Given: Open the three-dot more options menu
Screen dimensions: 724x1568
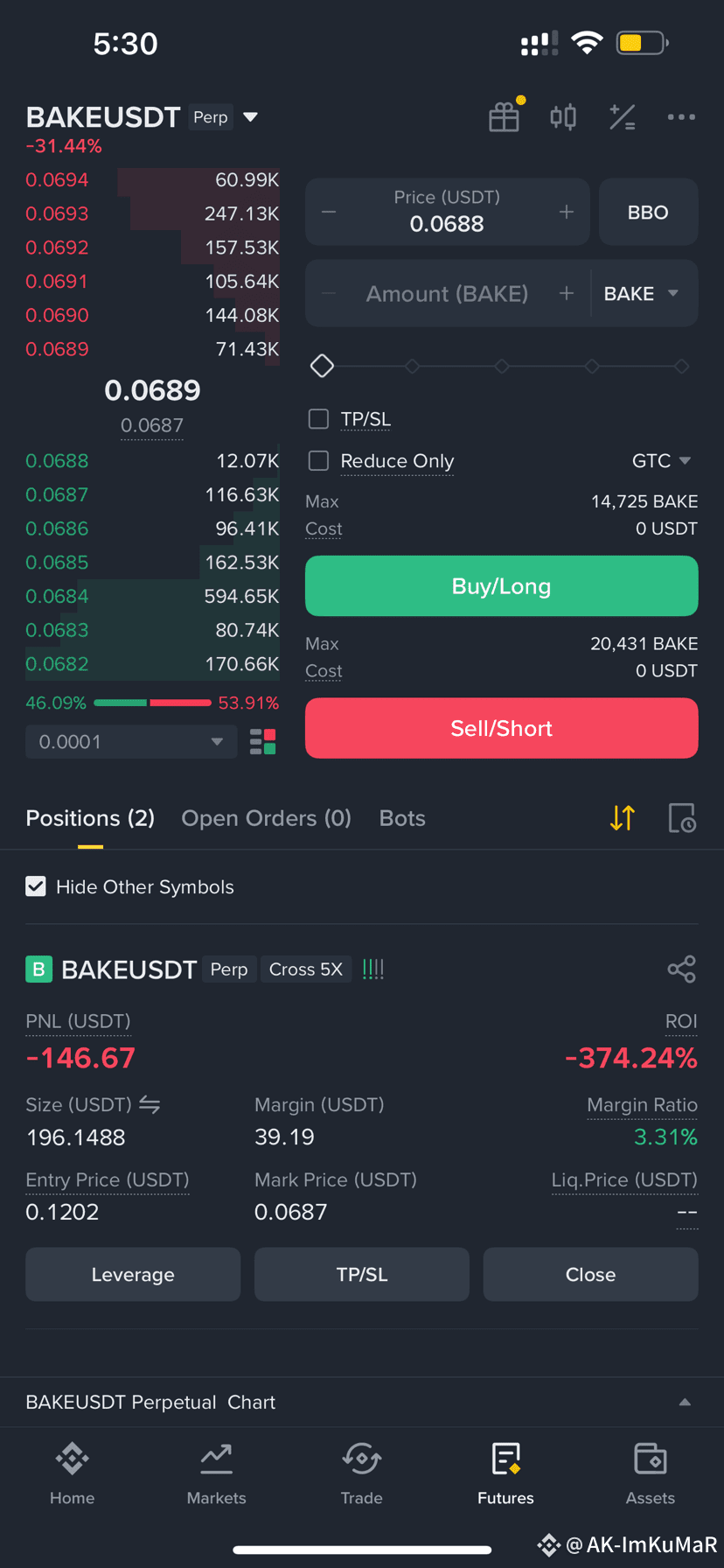Looking at the screenshot, I should [x=681, y=116].
